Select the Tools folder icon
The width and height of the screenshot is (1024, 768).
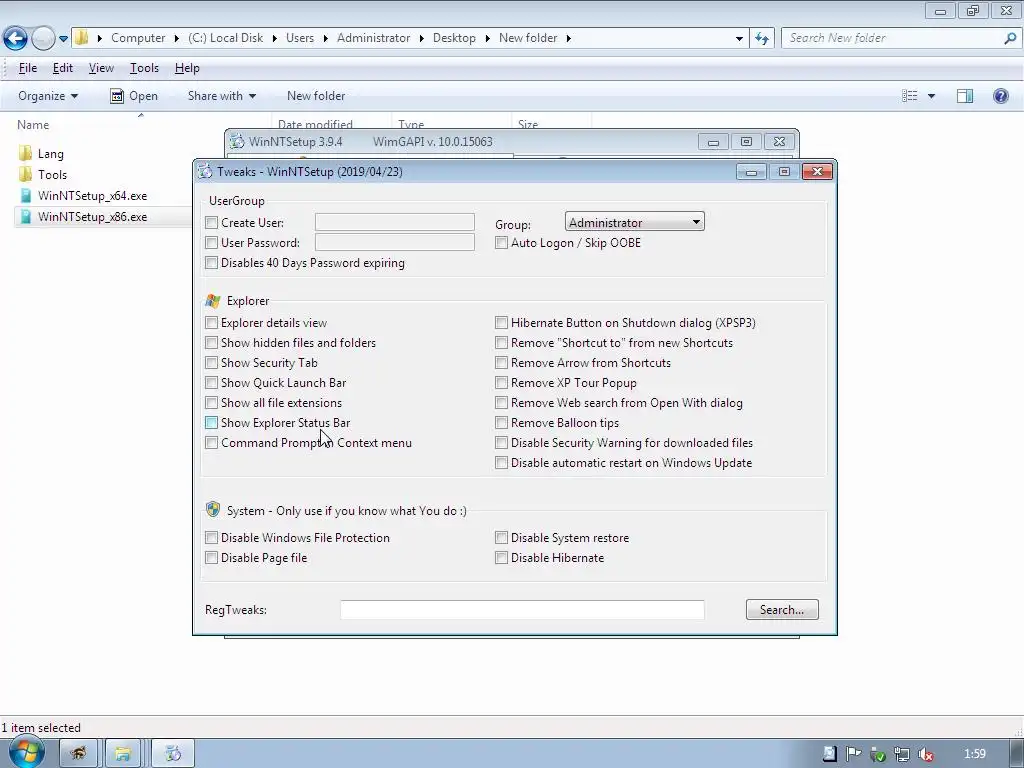click(25, 174)
